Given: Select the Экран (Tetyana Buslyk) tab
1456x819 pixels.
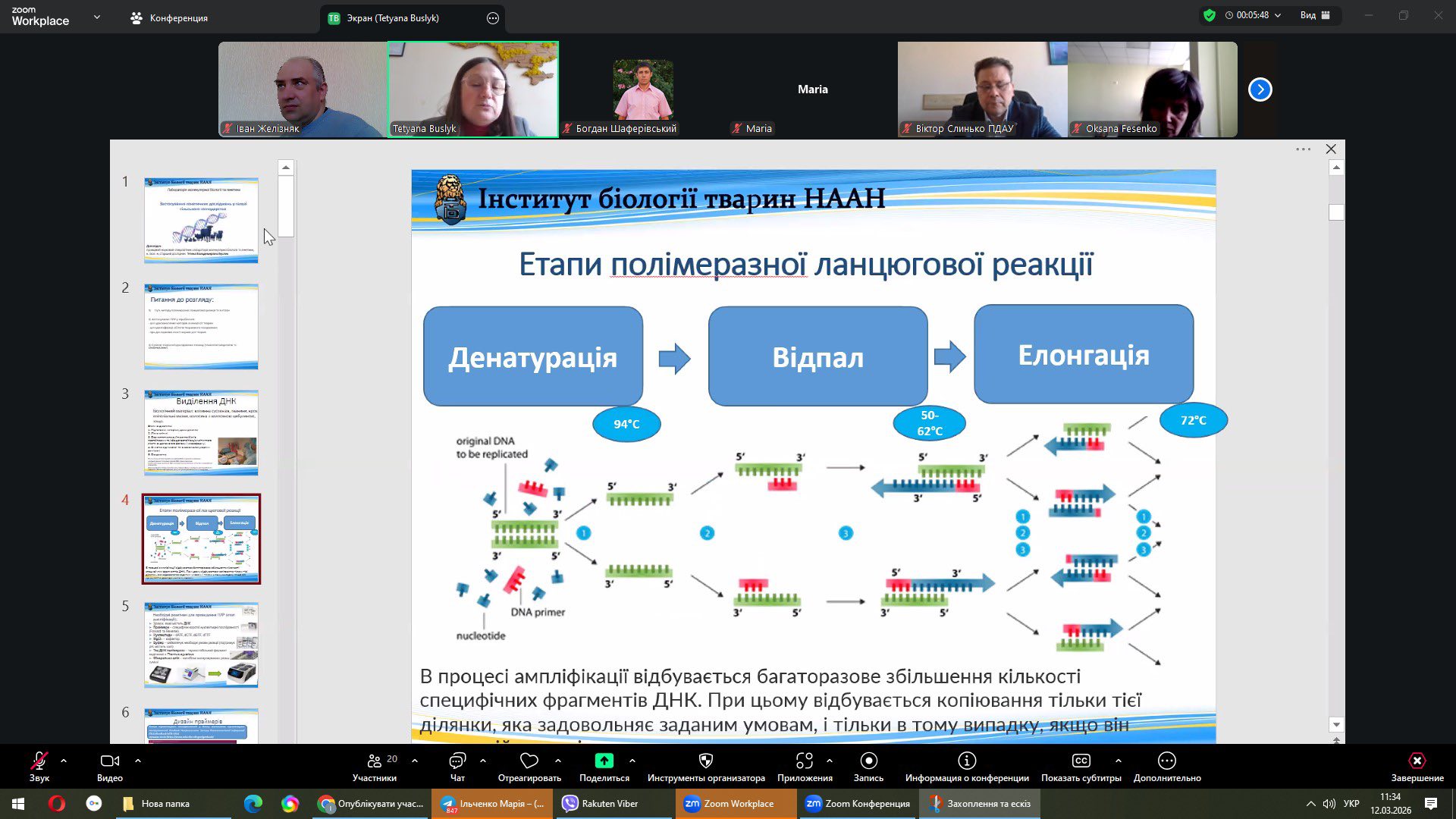Looking at the screenshot, I should pyautogui.click(x=392, y=18).
